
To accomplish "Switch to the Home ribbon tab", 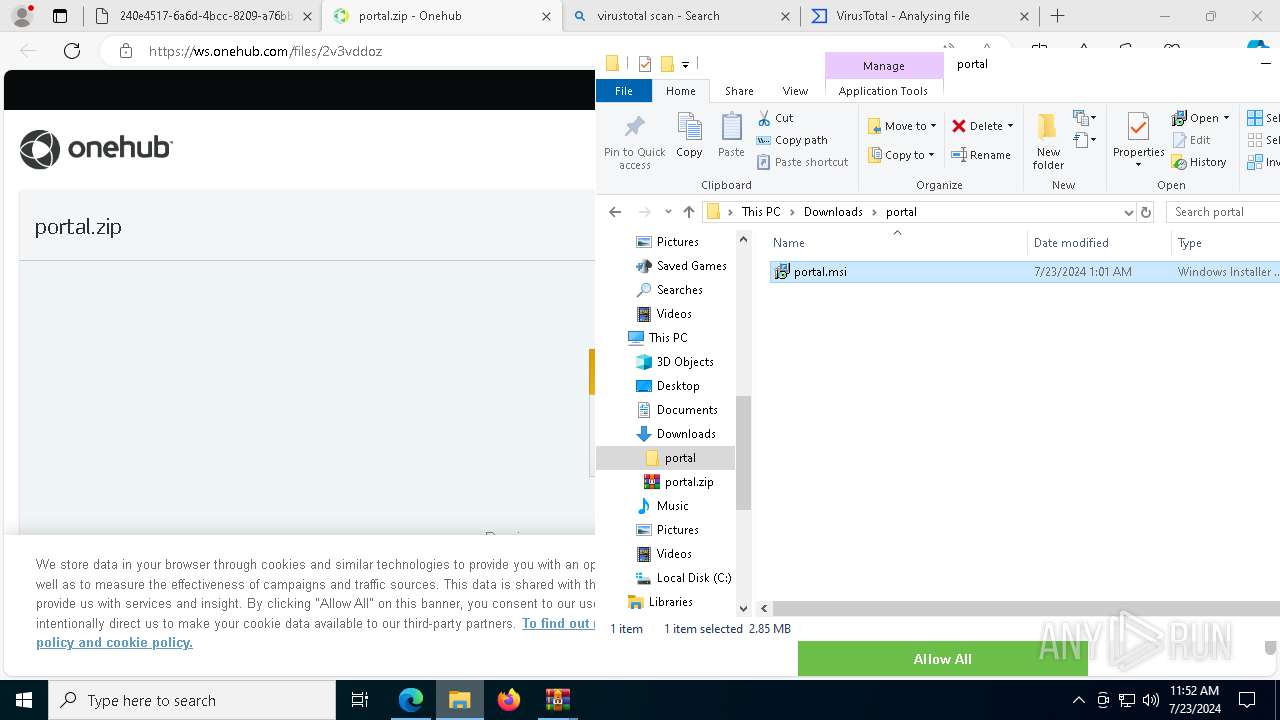I will (x=680, y=91).
